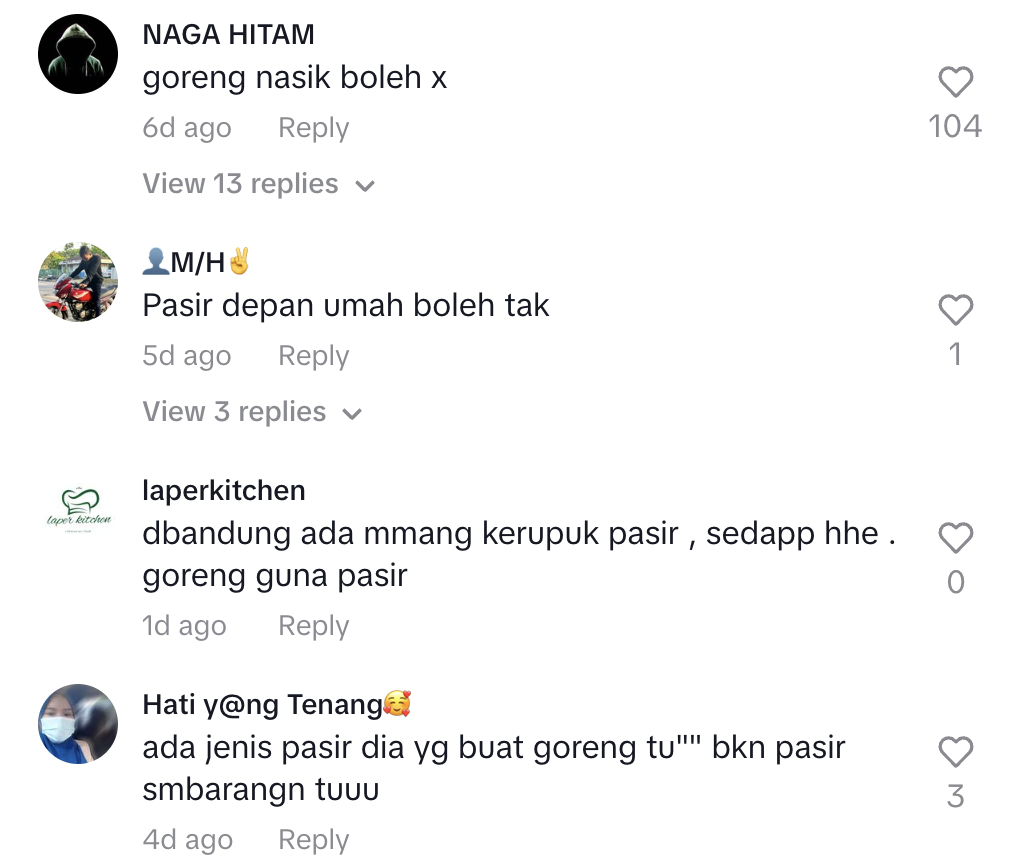
Task: Reply to the M/H comment
Action: (x=314, y=356)
